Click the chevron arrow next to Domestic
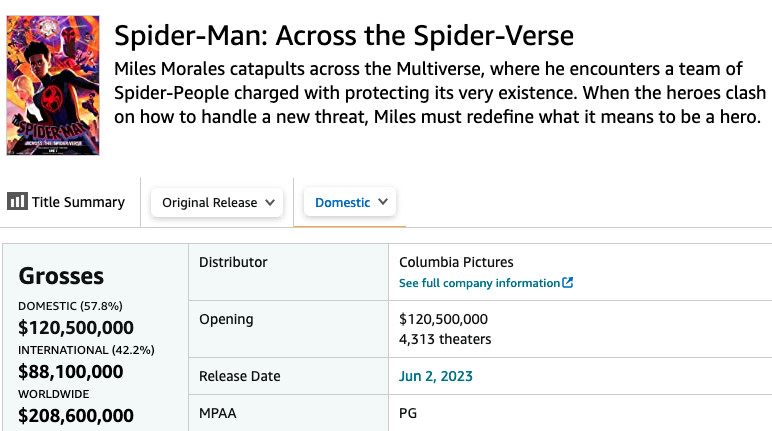 (x=383, y=201)
